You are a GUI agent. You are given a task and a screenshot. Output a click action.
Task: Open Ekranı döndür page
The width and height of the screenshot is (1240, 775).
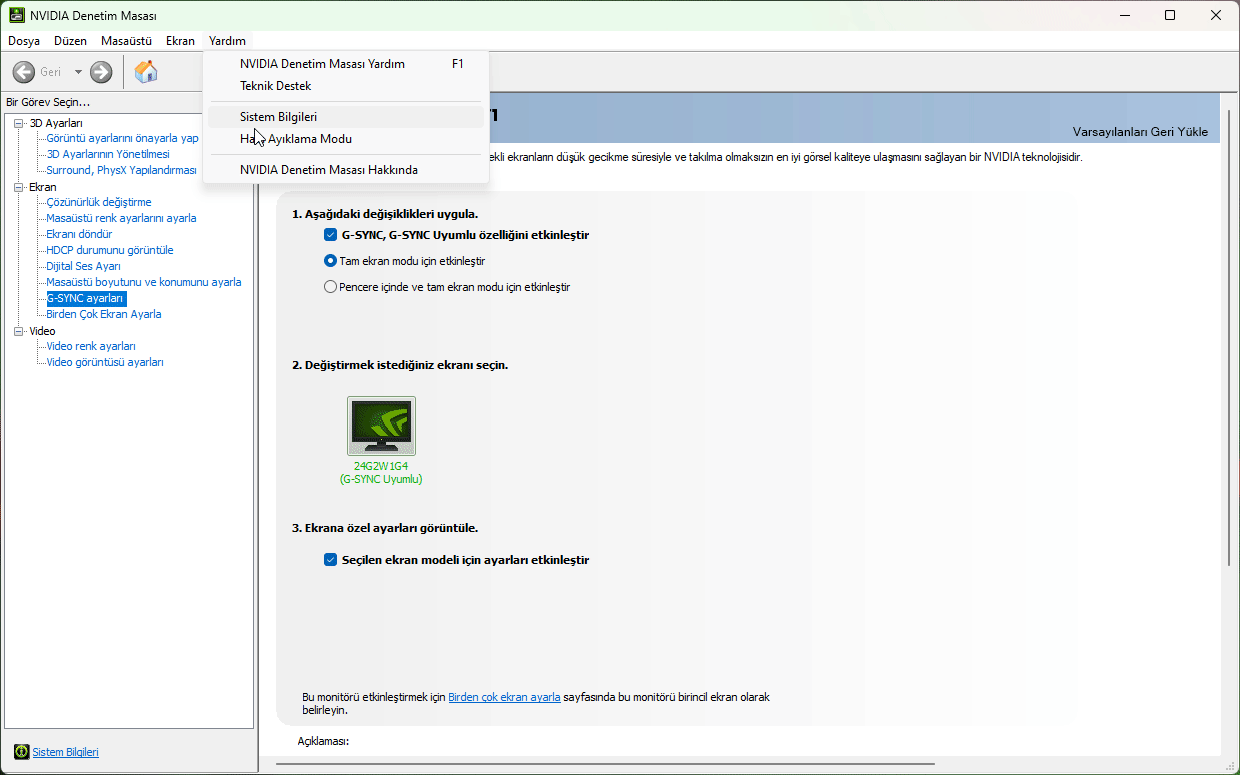(x=79, y=234)
